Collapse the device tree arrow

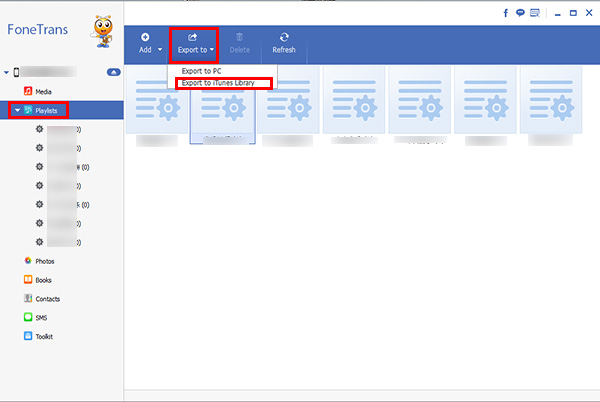click(x=6, y=72)
